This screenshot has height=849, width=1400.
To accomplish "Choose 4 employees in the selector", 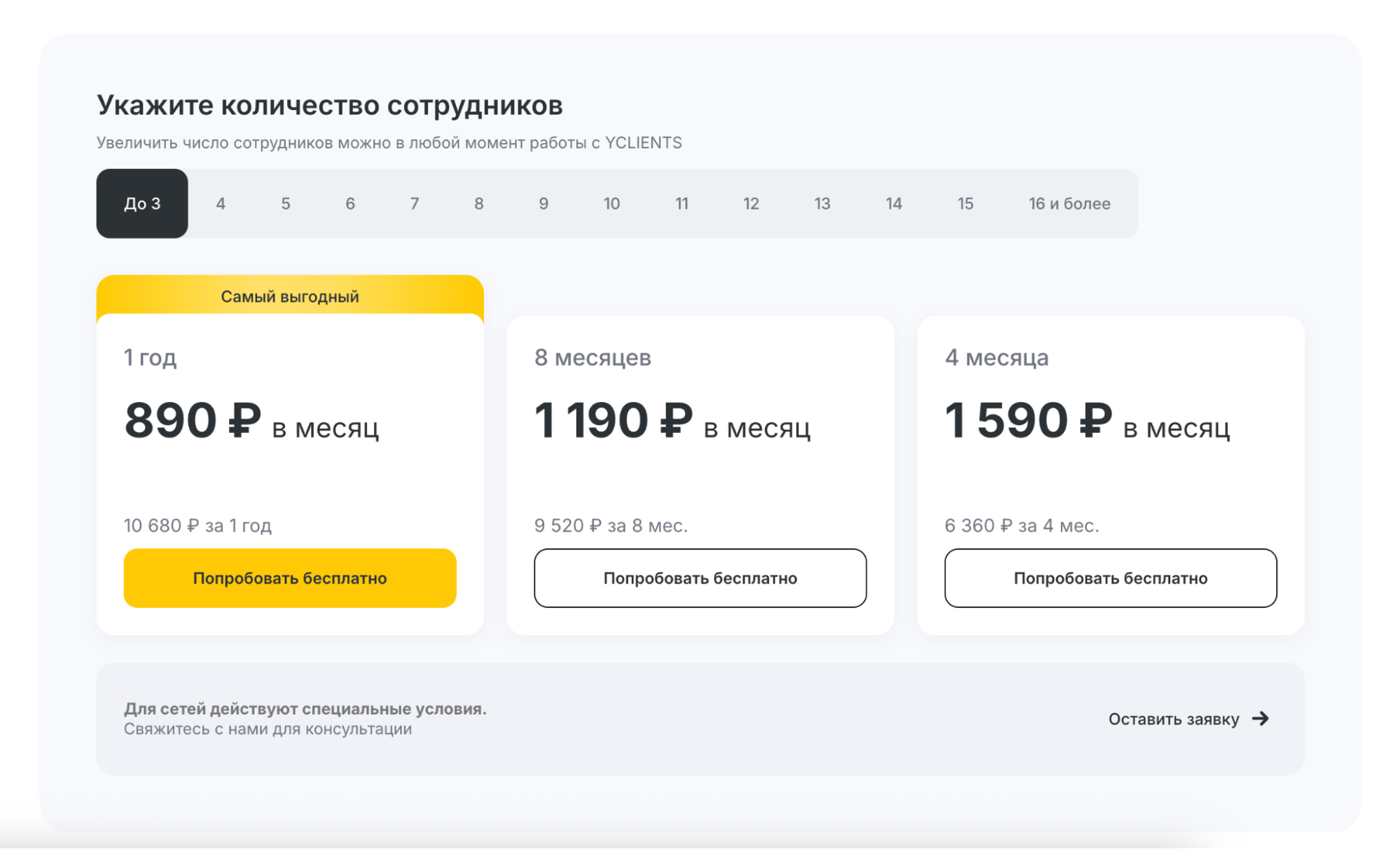I will click(221, 204).
